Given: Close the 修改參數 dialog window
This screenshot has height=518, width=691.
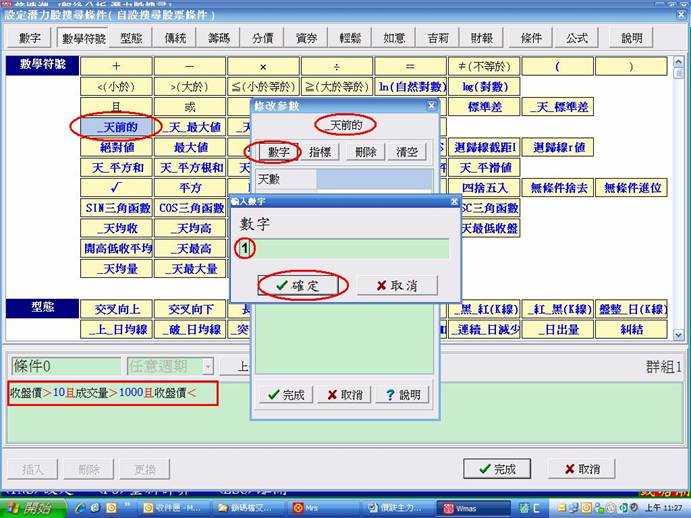Looking at the screenshot, I should (432, 105).
